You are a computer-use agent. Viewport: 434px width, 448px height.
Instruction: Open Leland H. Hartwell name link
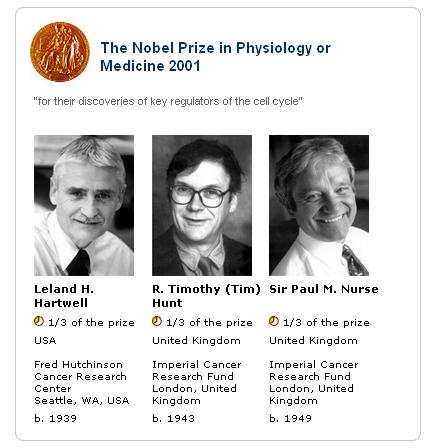coord(64,296)
